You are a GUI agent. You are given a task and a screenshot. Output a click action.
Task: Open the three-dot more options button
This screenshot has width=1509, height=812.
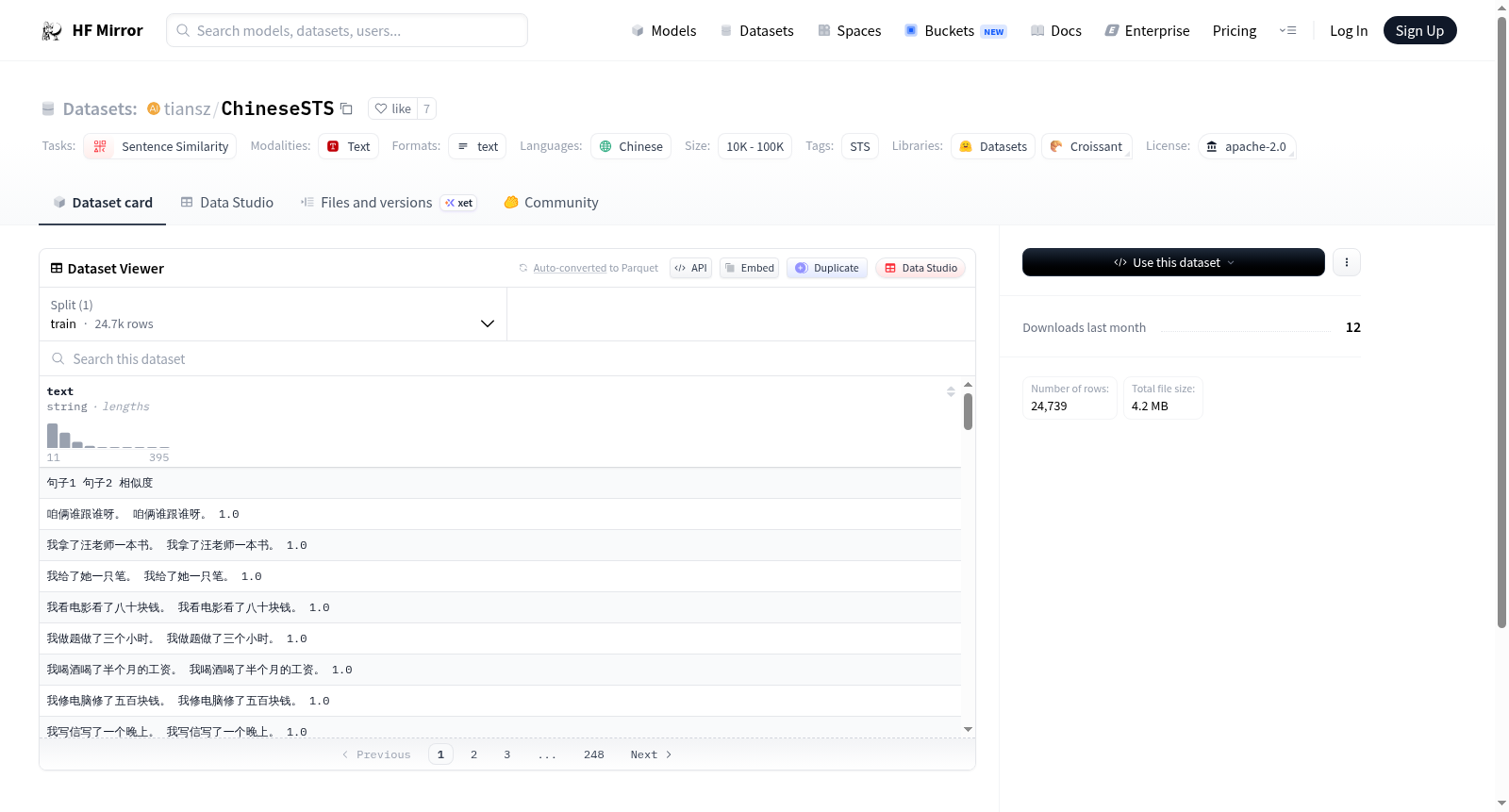click(x=1347, y=262)
